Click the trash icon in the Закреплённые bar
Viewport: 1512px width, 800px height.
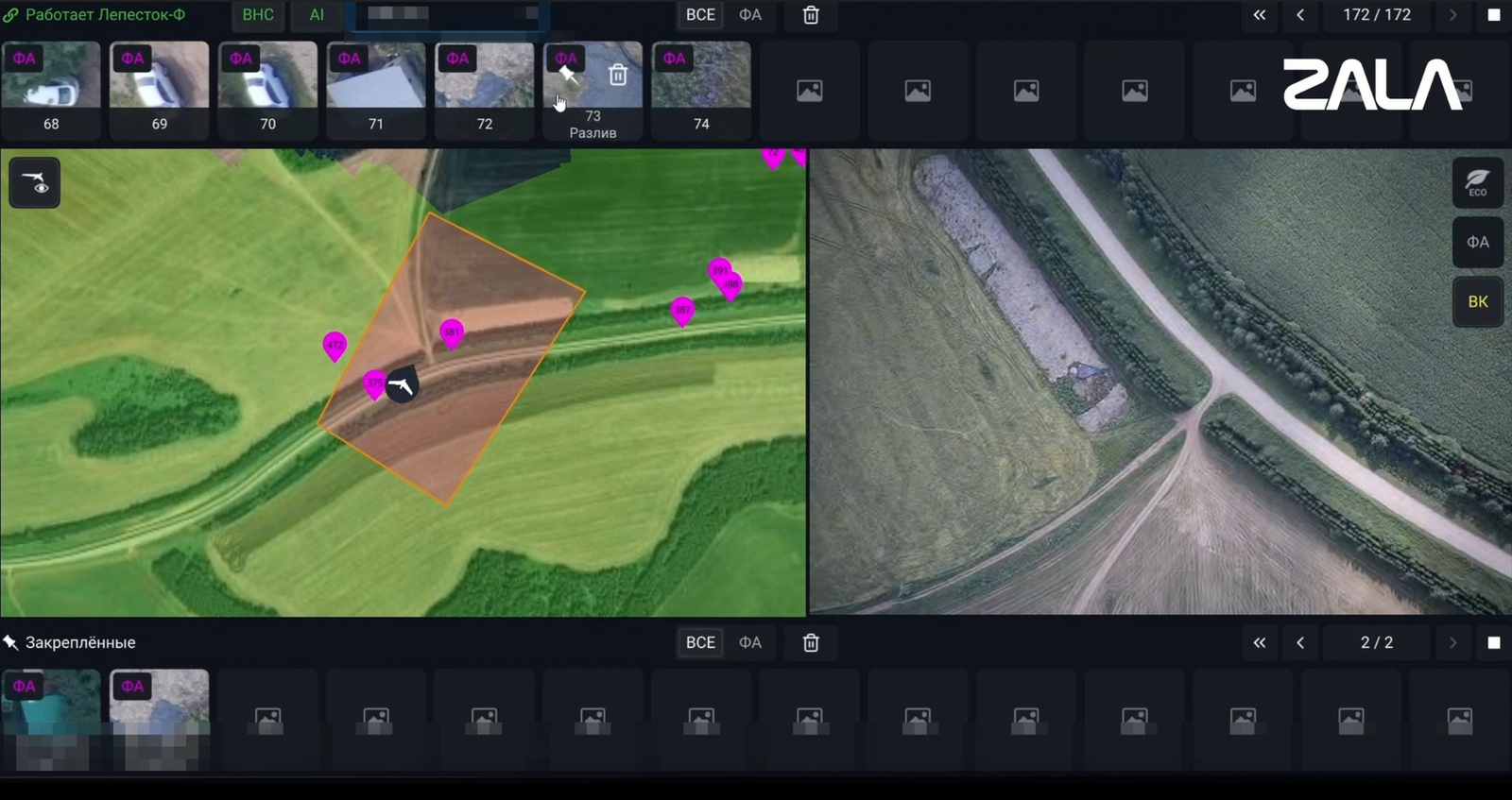tap(811, 642)
